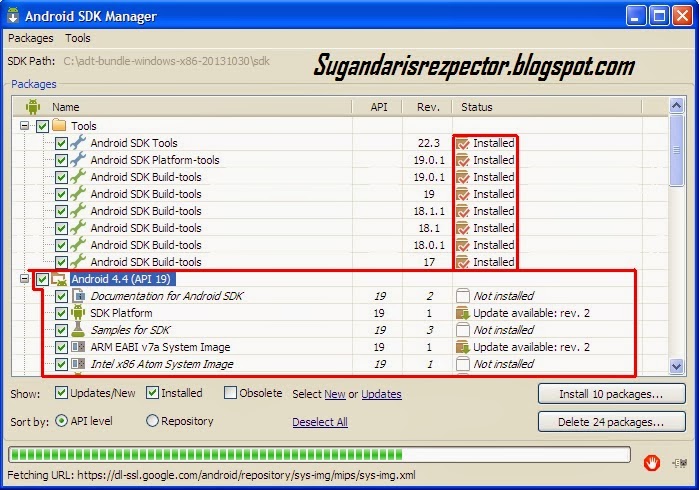Click the Update available icon for ARM EABI v7a

[x=463, y=347]
